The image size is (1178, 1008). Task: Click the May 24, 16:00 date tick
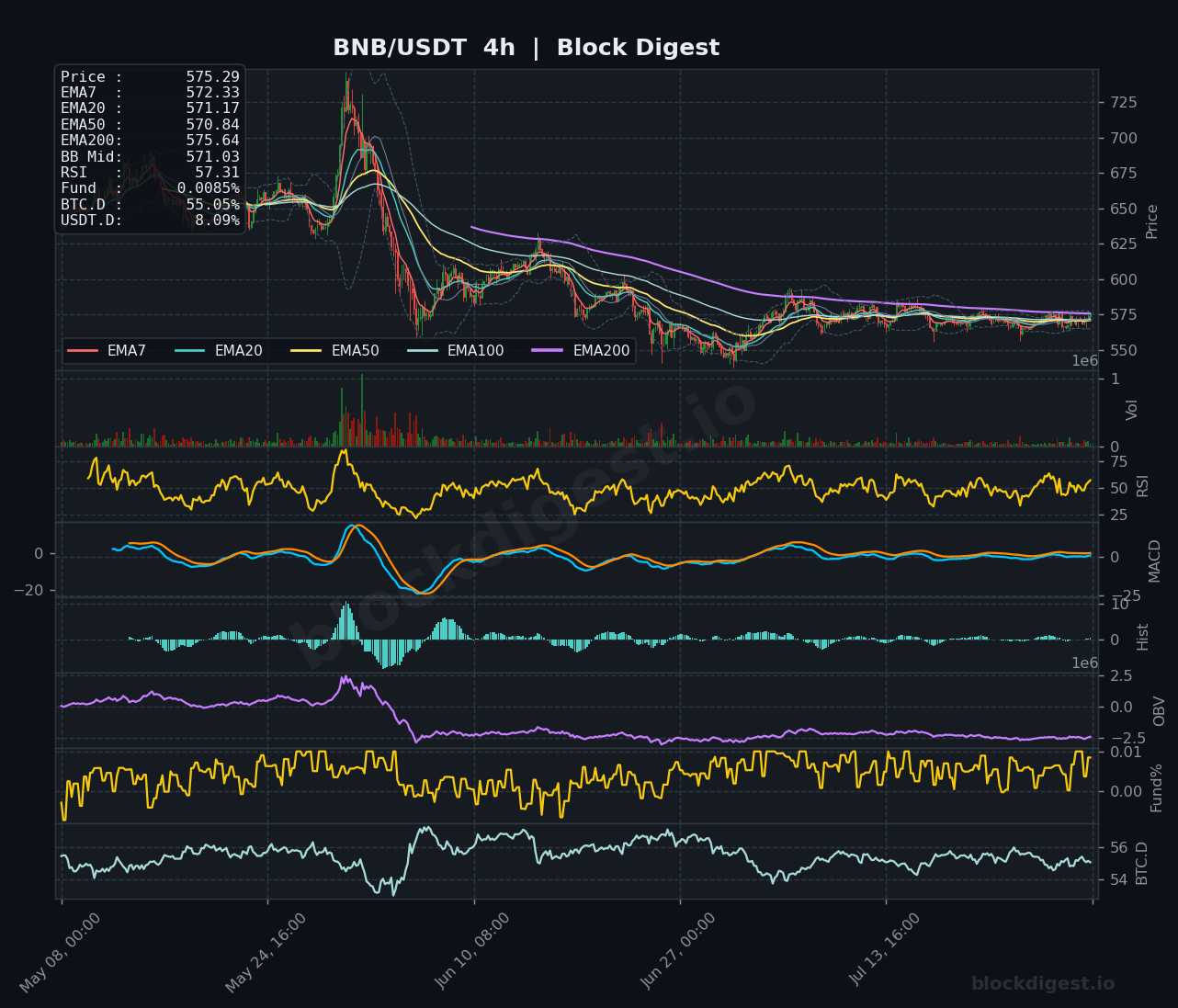(x=267, y=953)
